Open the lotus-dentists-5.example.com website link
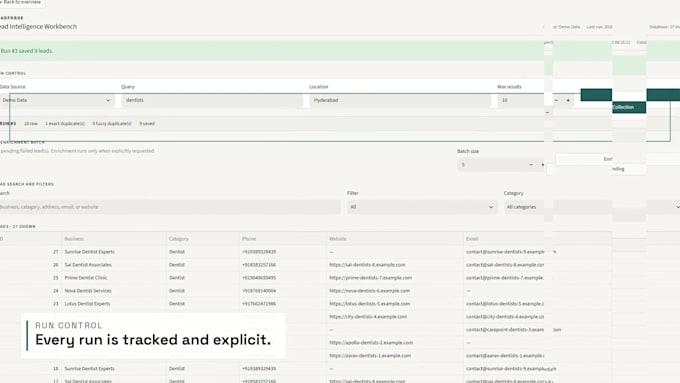 369,304
